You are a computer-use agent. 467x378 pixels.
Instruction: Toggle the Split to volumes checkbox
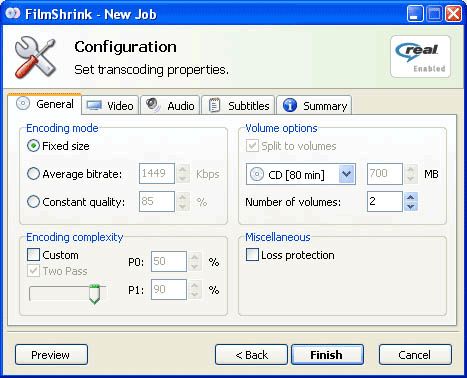(x=252, y=146)
